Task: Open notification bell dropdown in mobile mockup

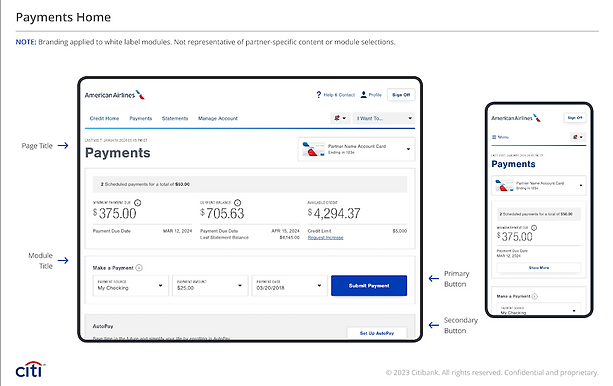Action: 578,137
